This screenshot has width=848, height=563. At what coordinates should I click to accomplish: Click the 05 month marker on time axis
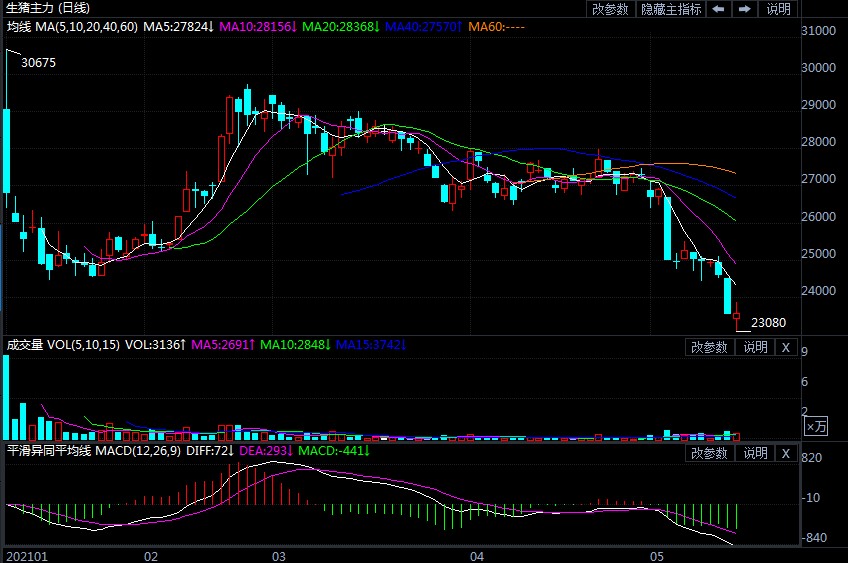(657, 555)
